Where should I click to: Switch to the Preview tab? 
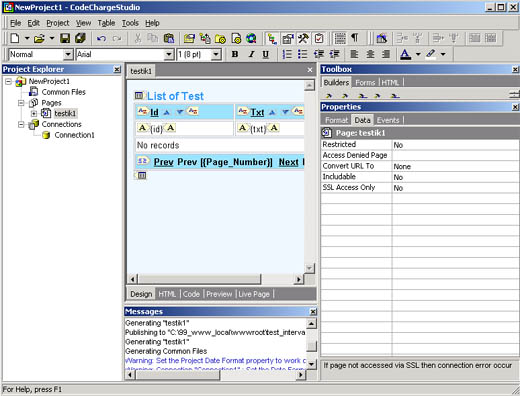(x=219, y=294)
